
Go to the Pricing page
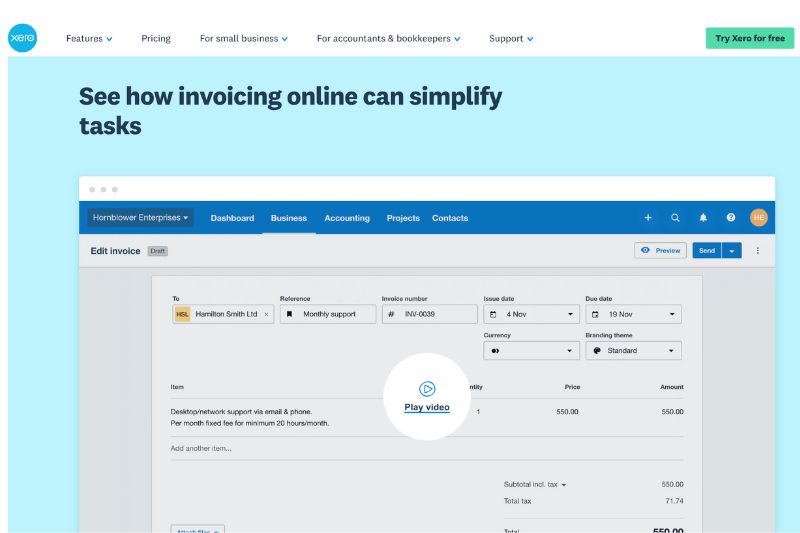point(156,39)
